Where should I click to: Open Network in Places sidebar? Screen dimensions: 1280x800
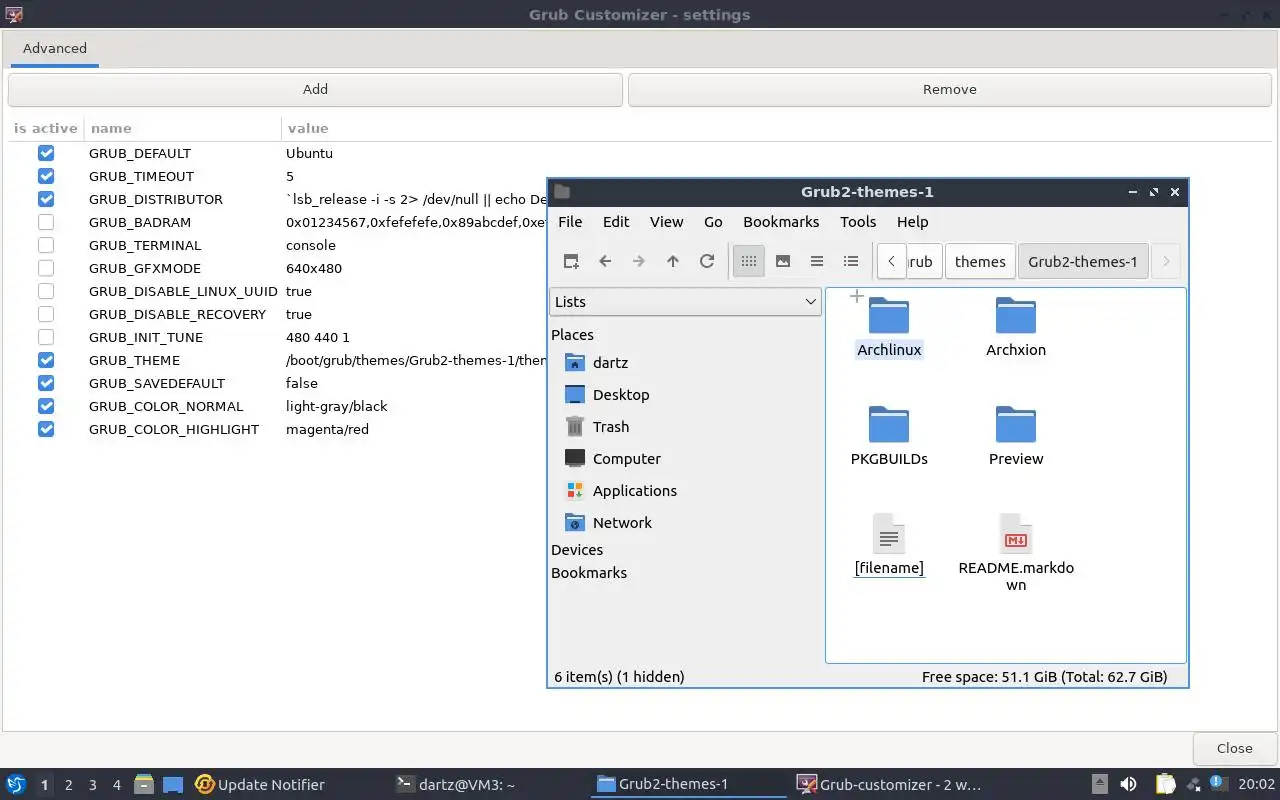(608, 522)
